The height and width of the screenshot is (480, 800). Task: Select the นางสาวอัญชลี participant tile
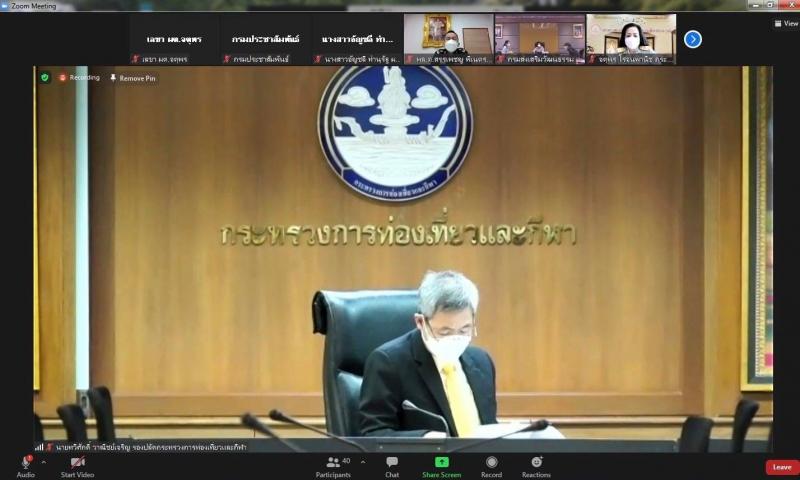coord(357,39)
